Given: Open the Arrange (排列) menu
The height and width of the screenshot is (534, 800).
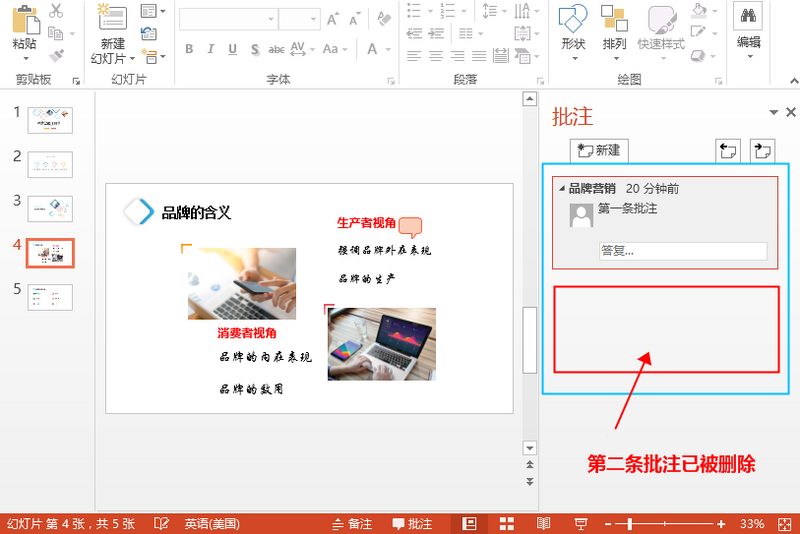Looking at the screenshot, I should tap(614, 32).
